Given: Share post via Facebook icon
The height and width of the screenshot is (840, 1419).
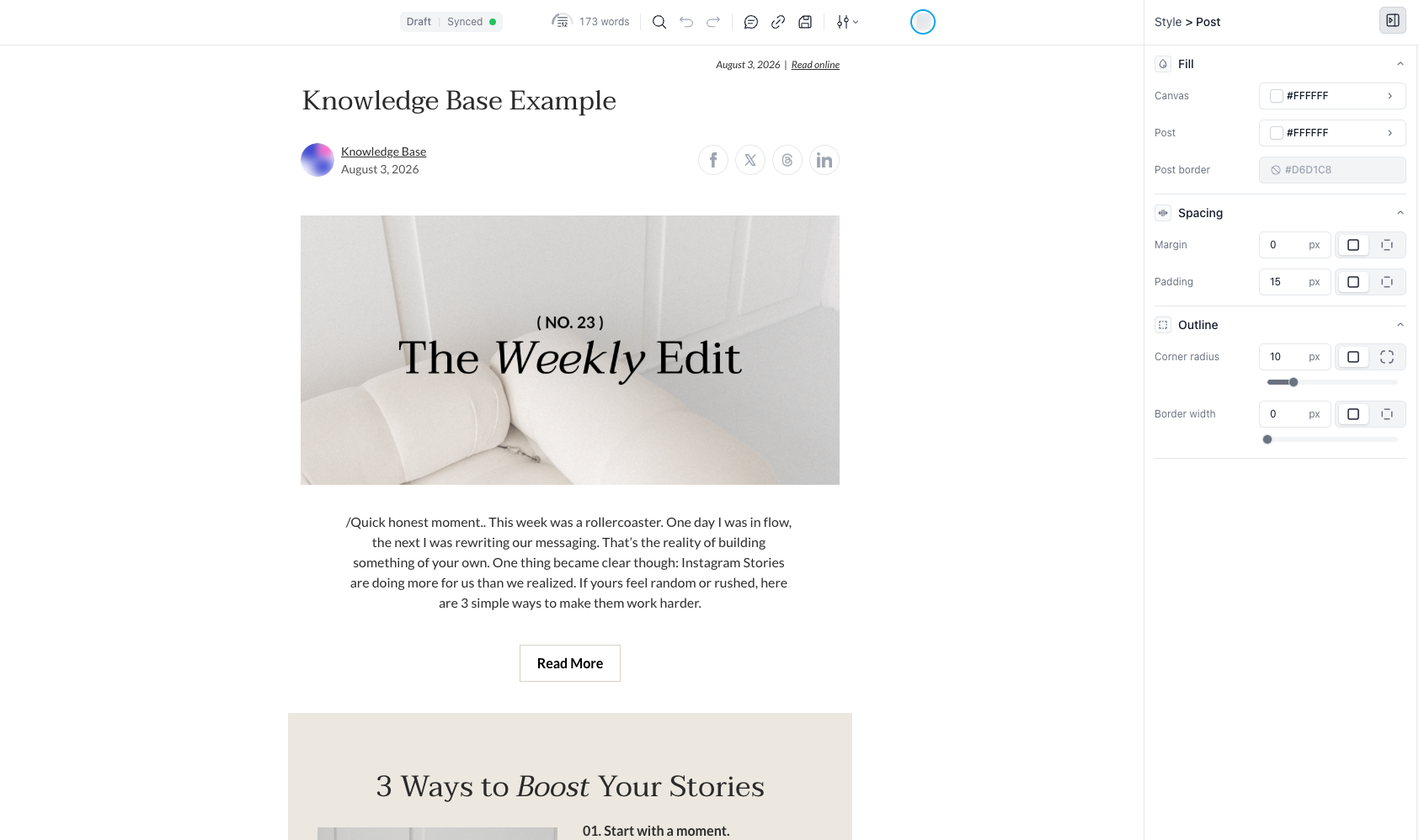Looking at the screenshot, I should pyautogui.click(x=713, y=160).
